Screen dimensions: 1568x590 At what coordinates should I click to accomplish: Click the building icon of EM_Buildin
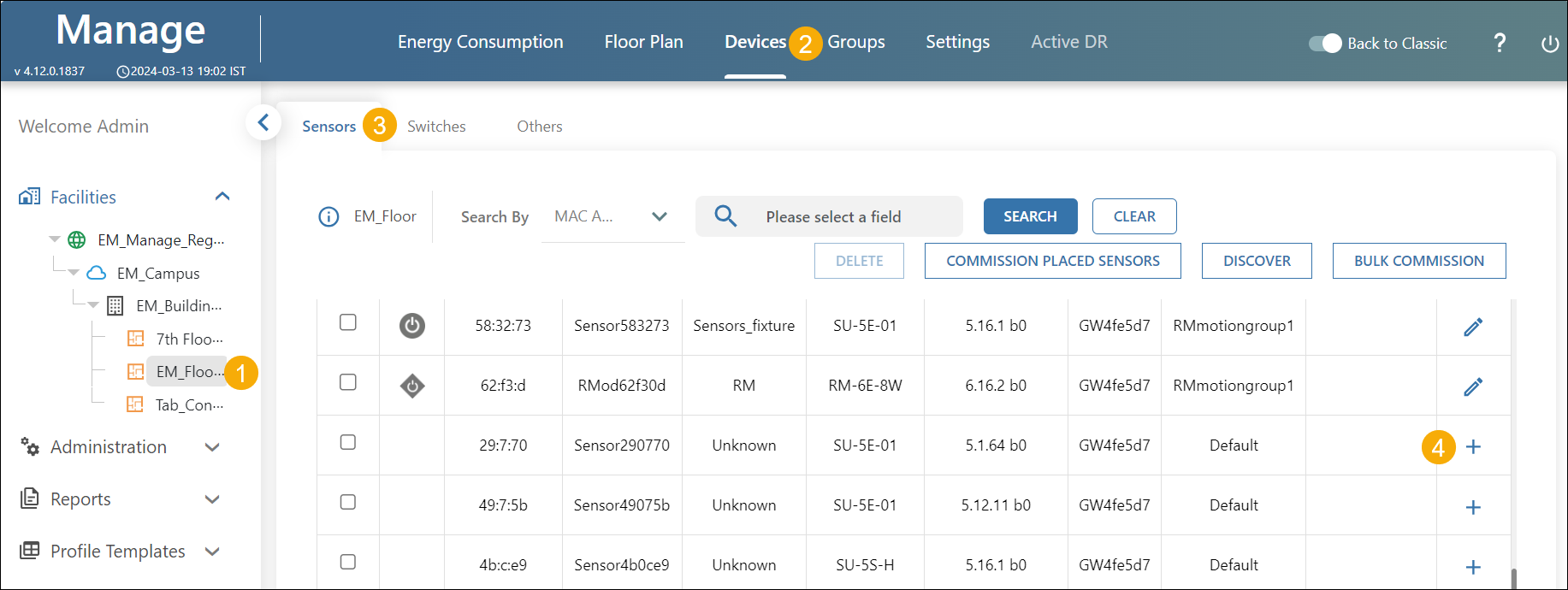(115, 306)
